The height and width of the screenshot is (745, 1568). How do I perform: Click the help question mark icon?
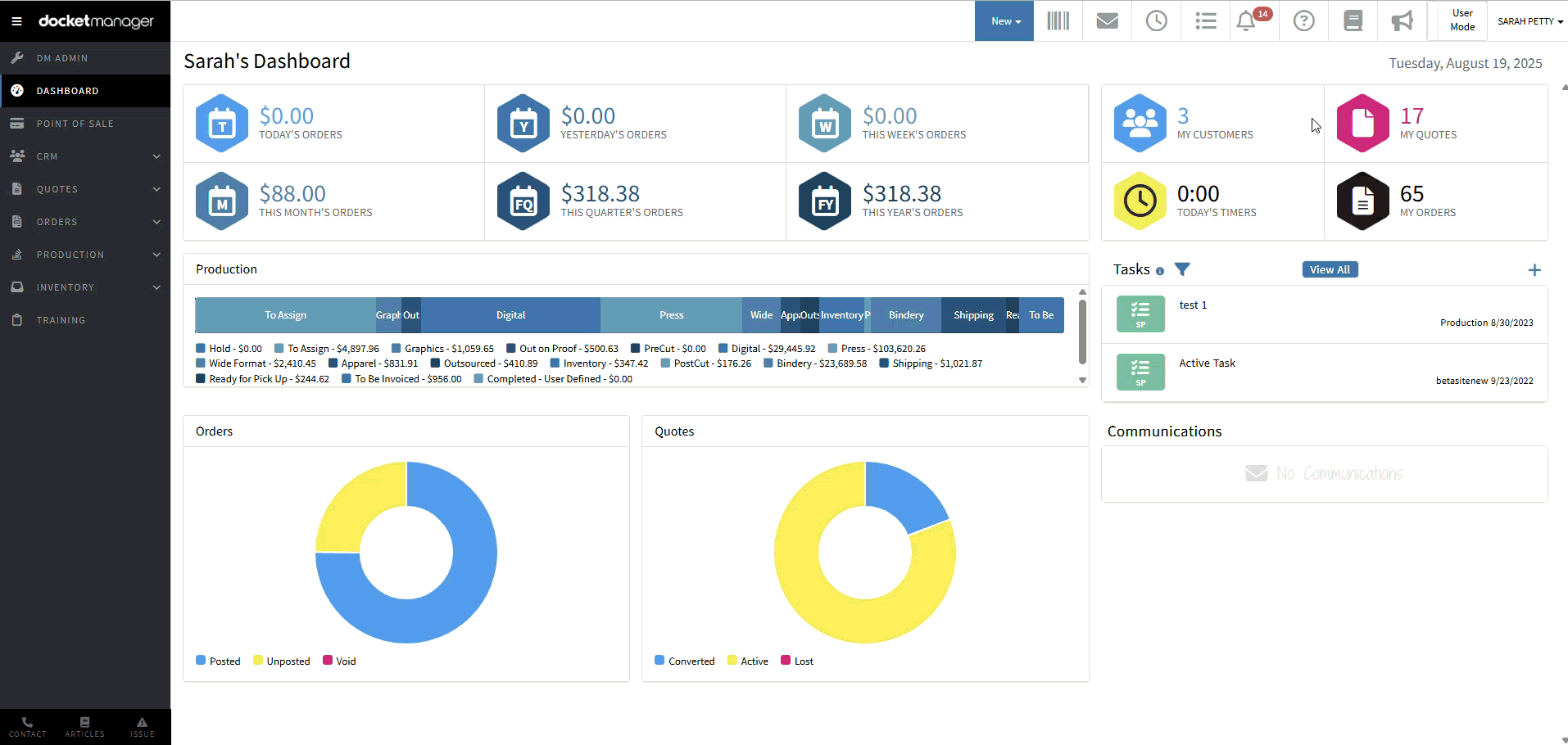pos(1303,21)
